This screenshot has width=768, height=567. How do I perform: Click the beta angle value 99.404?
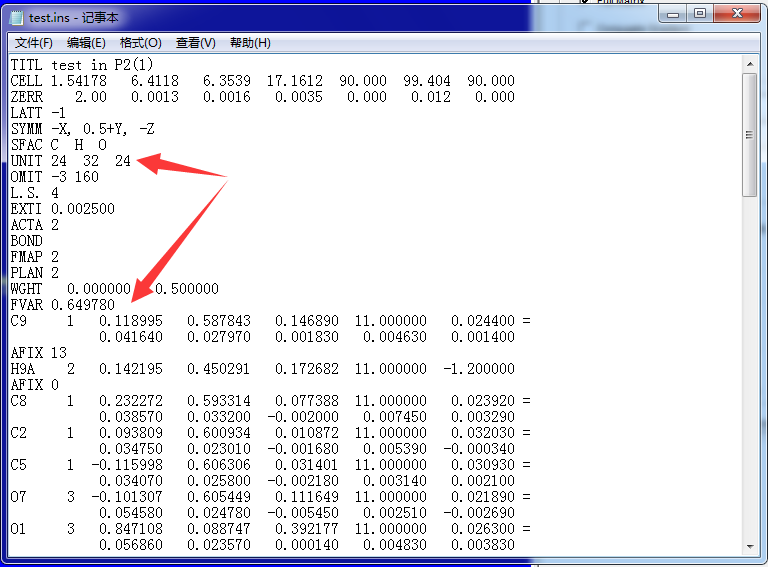click(427, 81)
